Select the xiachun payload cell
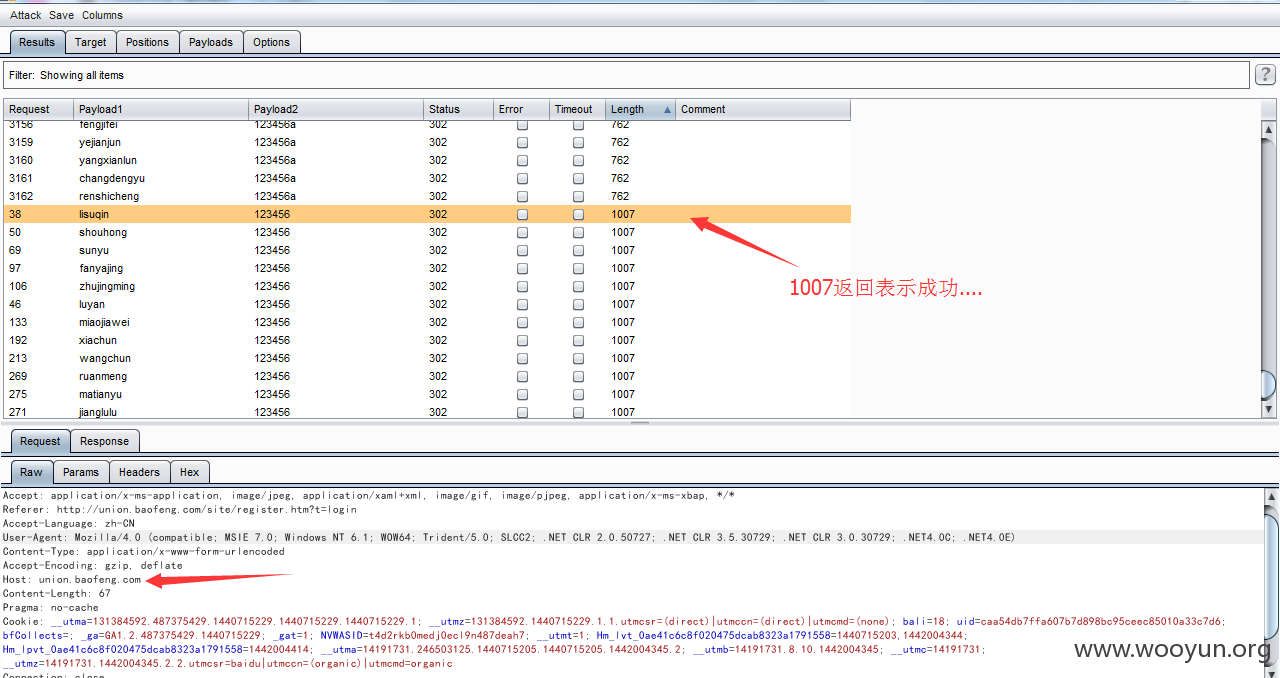Viewport: 1280px width, 678px height. (x=161, y=340)
